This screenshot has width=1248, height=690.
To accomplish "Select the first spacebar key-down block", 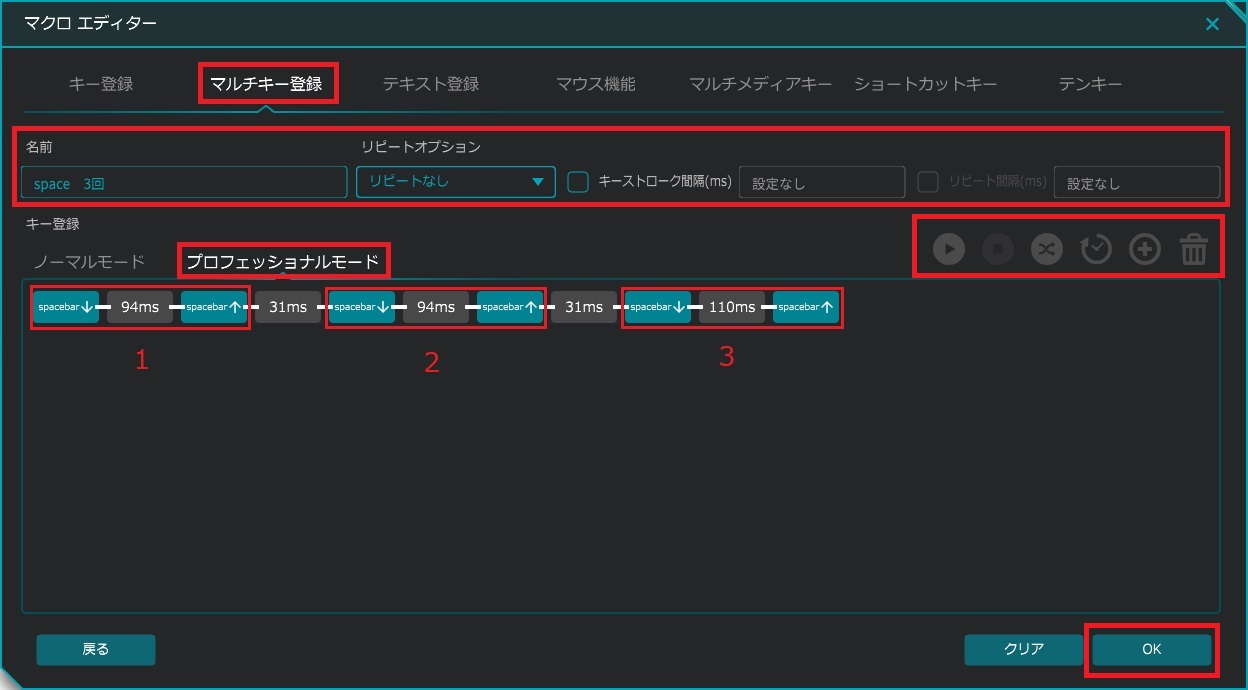I will click(x=66, y=307).
